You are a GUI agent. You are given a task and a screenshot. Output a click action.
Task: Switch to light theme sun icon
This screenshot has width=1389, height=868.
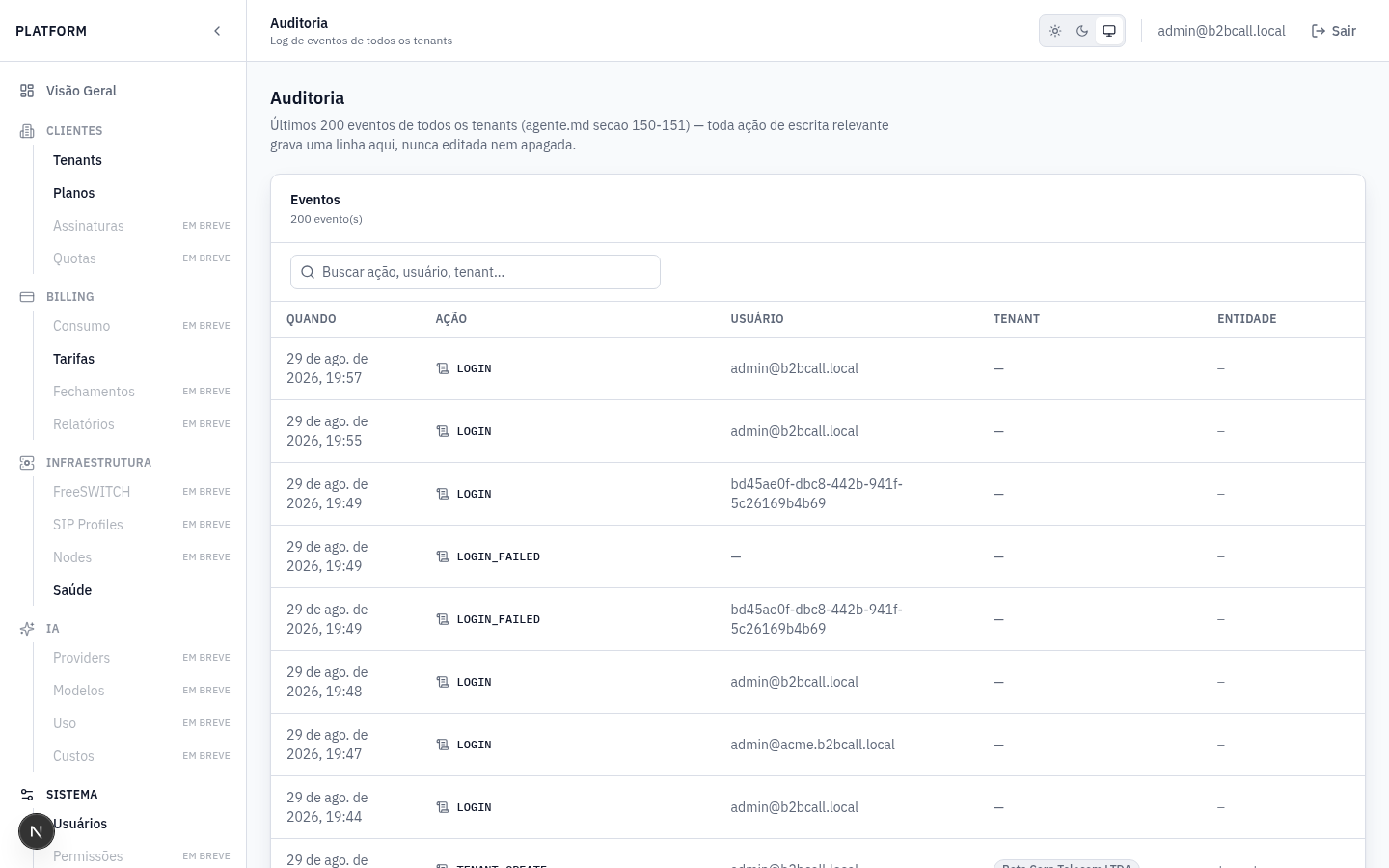coord(1055,31)
